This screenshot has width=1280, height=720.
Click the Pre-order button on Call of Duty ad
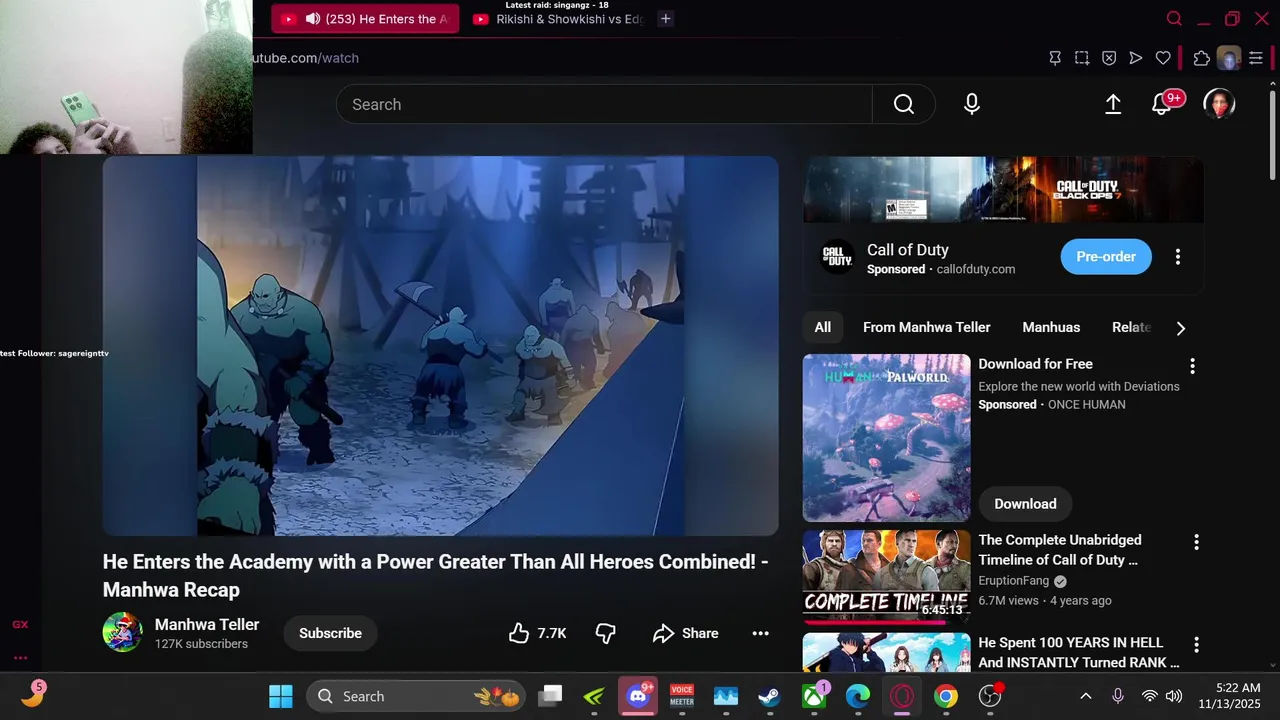tap(1106, 257)
